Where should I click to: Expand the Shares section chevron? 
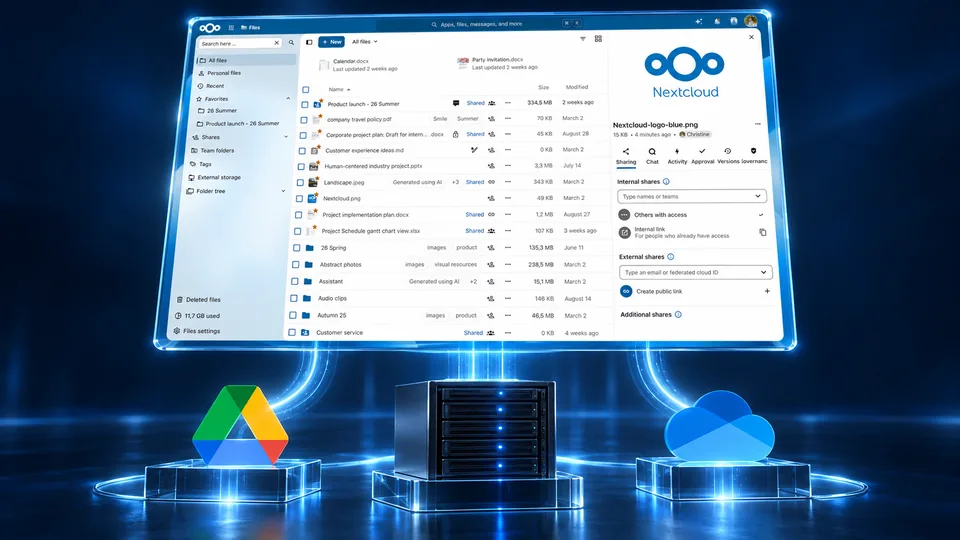(x=286, y=137)
